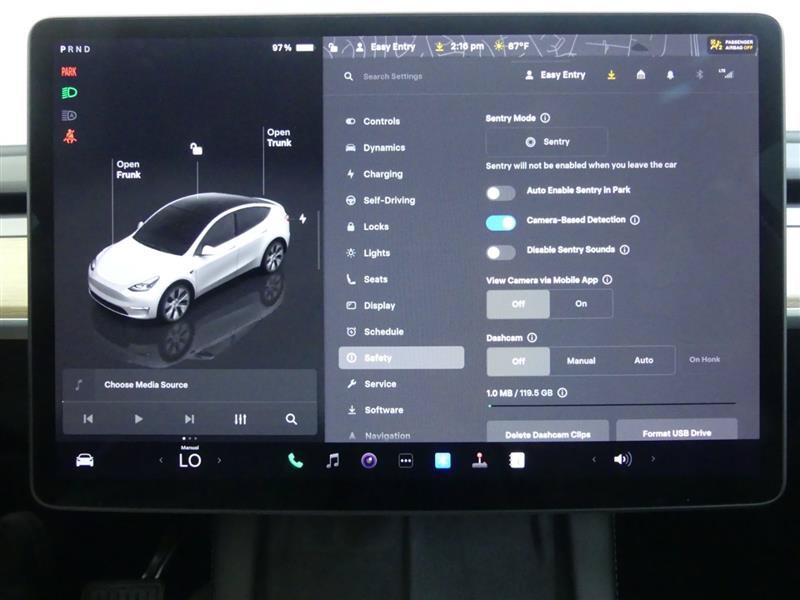The height and width of the screenshot is (600, 800).
Task: Open the three-dots app launcher
Action: (x=406, y=461)
